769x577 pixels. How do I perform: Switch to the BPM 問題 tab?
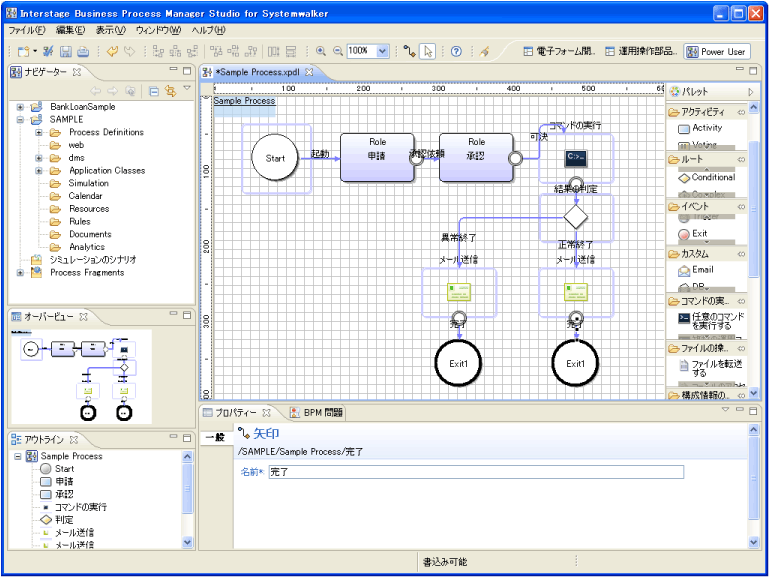pyautogui.click(x=317, y=413)
